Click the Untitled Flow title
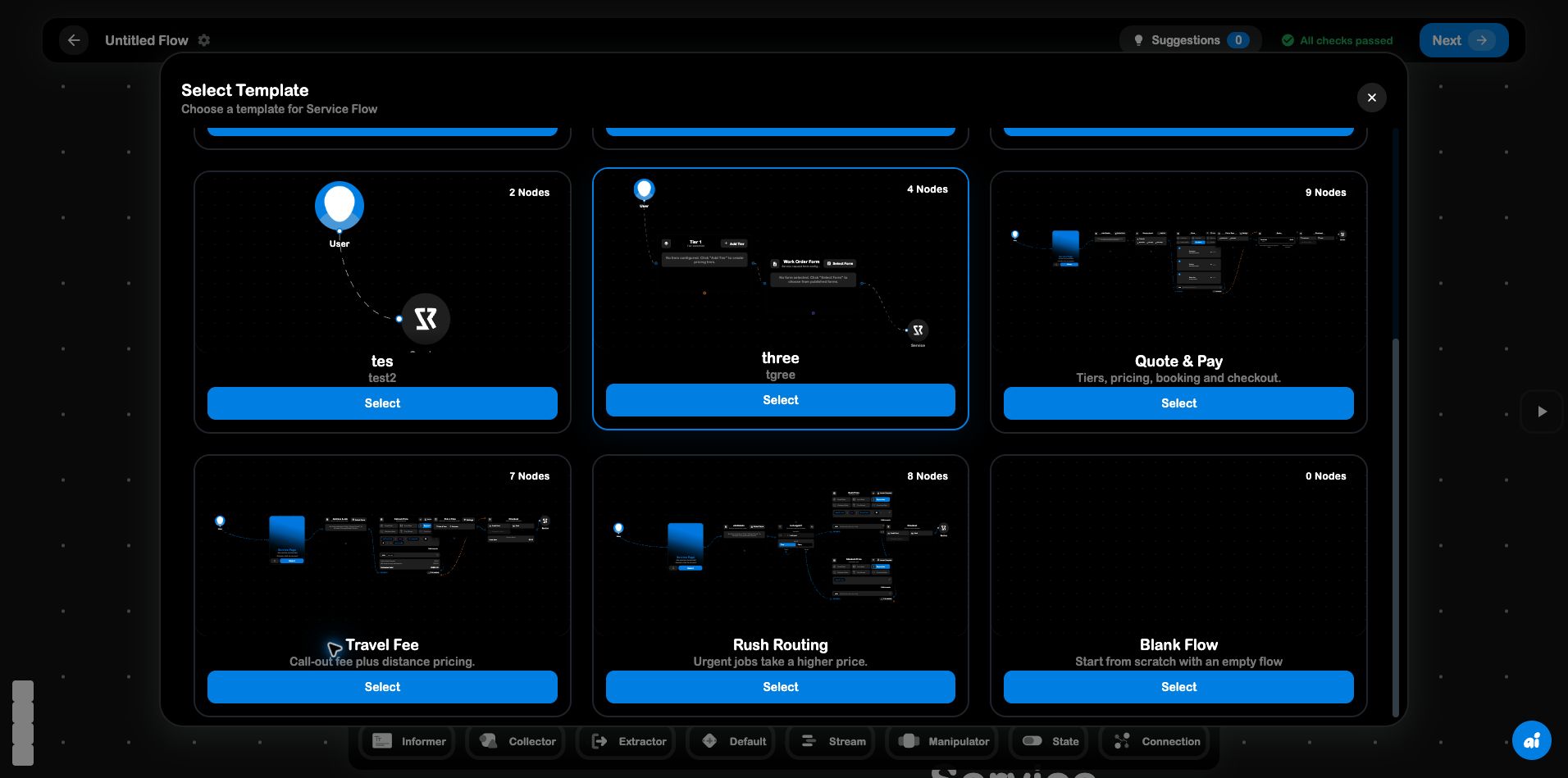The width and height of the screenshot is (1568, 778). click(x=147, y=40)
